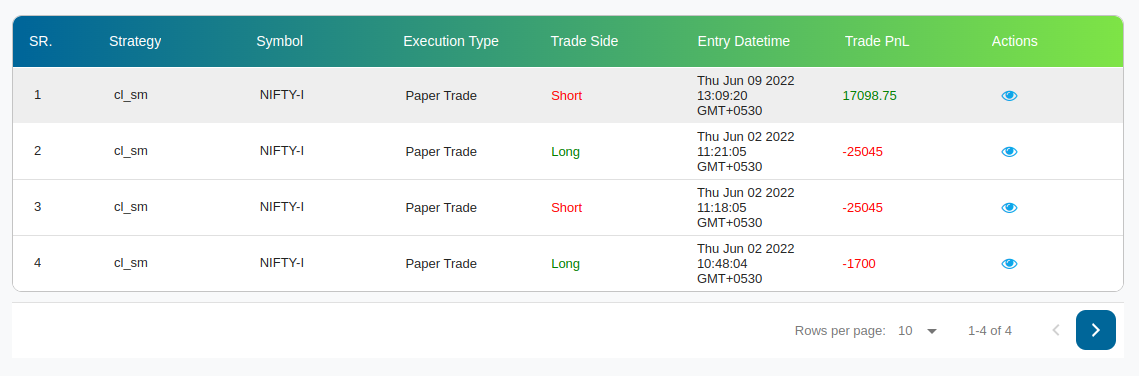Click the Symbol column header
The height and width of the screenshot is (376, 1139).
click(280, 41)
